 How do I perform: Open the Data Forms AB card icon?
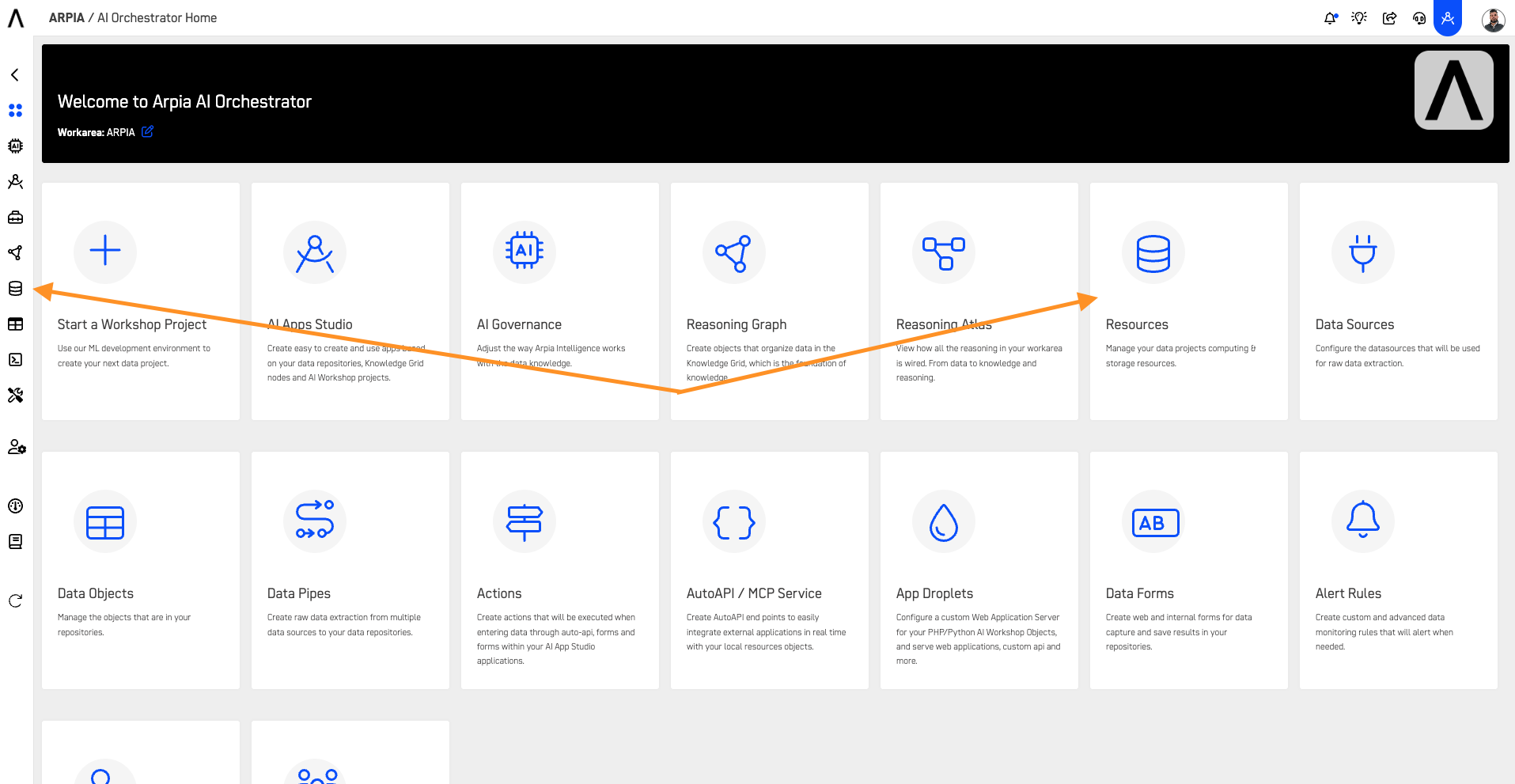click(x=1153, y=521)
